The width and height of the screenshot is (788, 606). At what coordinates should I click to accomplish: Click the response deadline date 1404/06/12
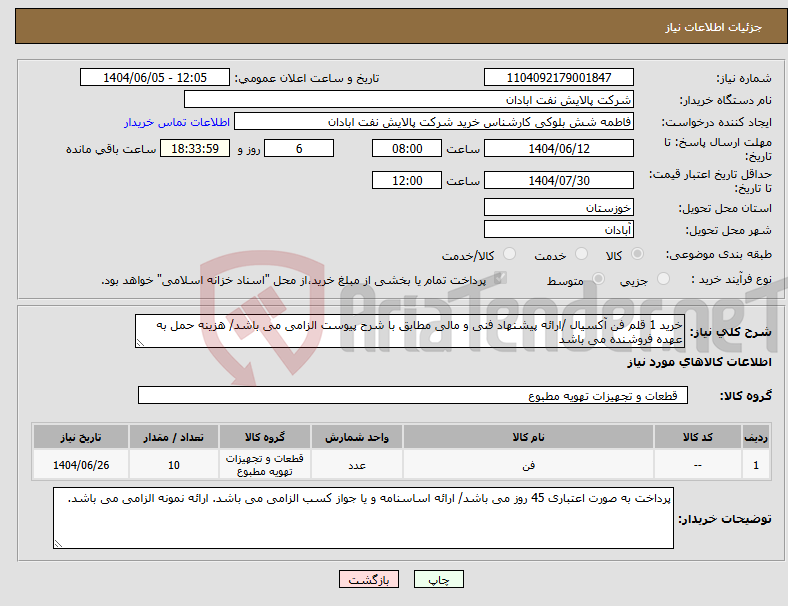(x=558, y=148)
